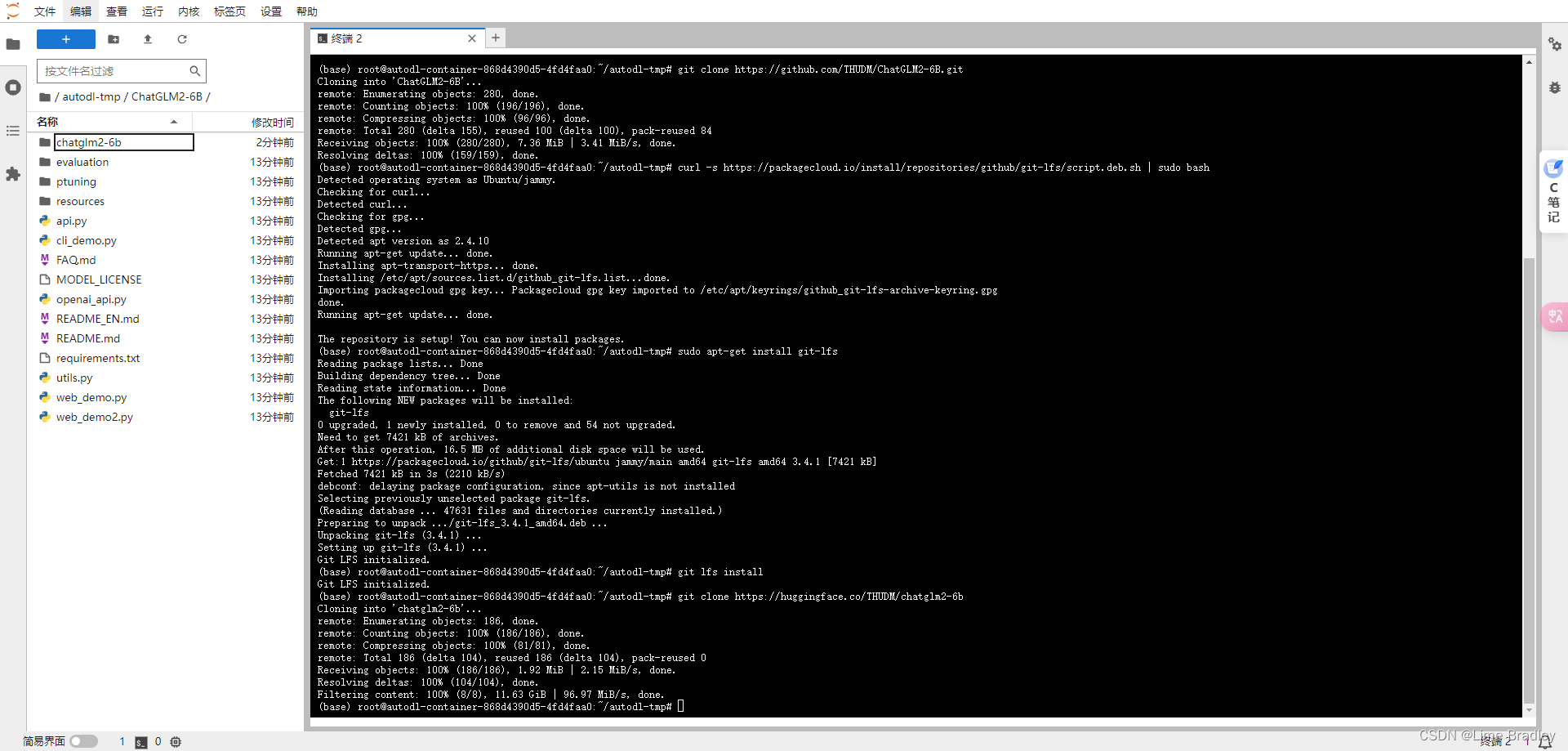Select the ptuning folder
Image resolution: width=1568 pixels, height=751 pixels.
(x=166, y=181)
